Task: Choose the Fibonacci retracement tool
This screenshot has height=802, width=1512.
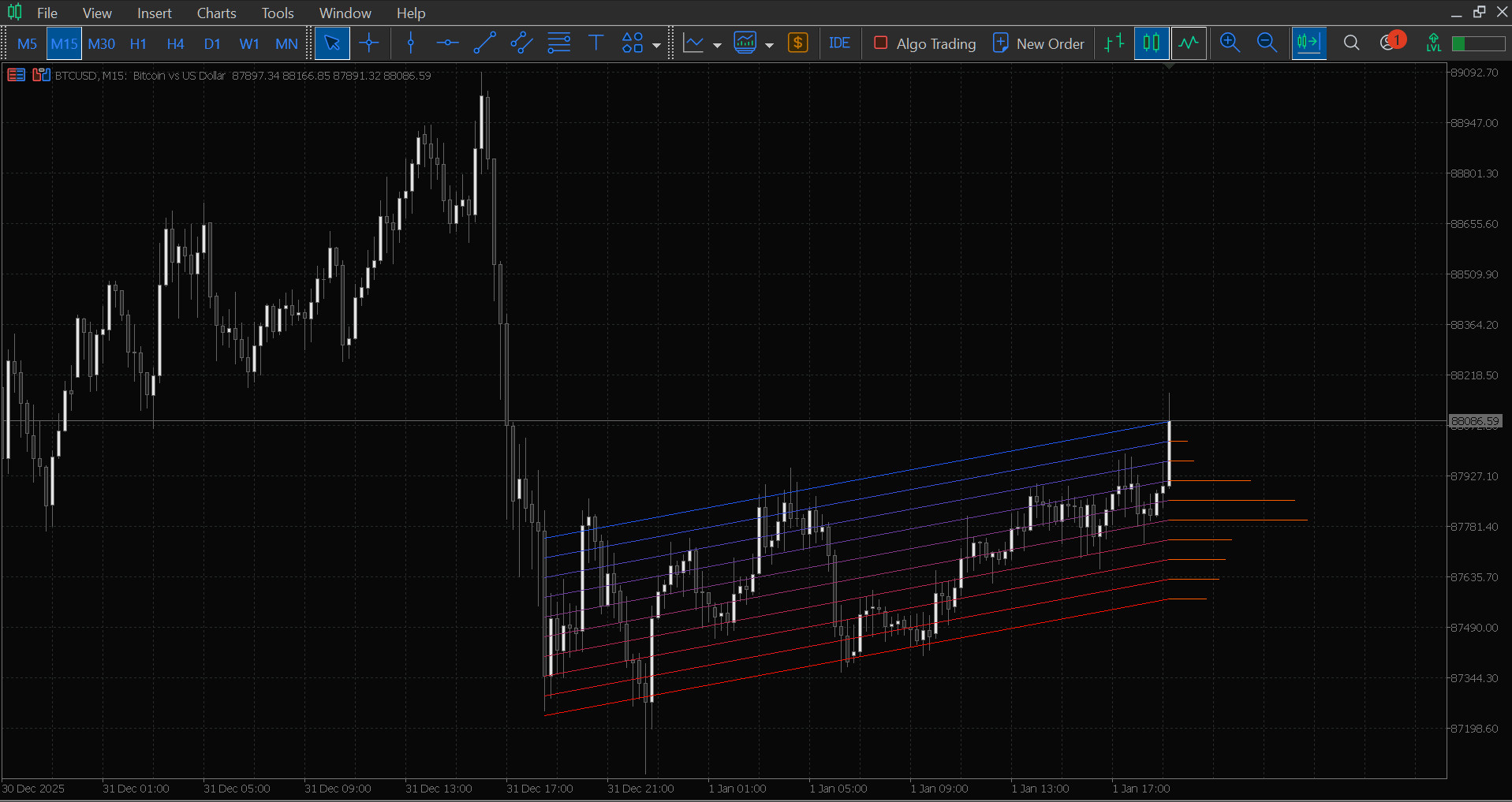Action: (x=558, y=43)
